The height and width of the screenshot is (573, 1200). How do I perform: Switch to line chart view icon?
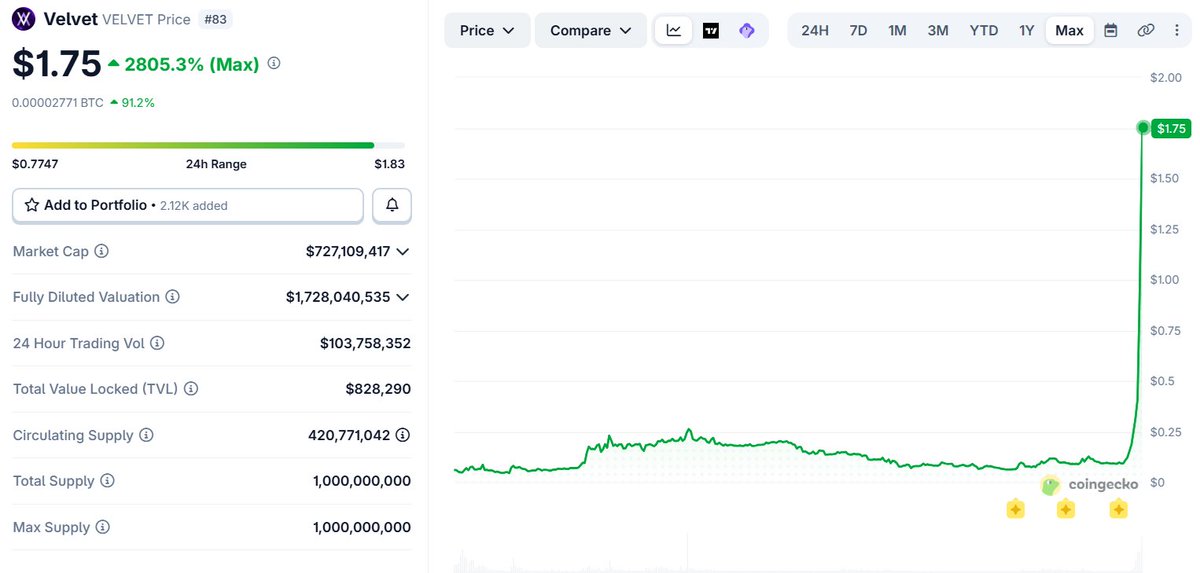tap(674, 30)
